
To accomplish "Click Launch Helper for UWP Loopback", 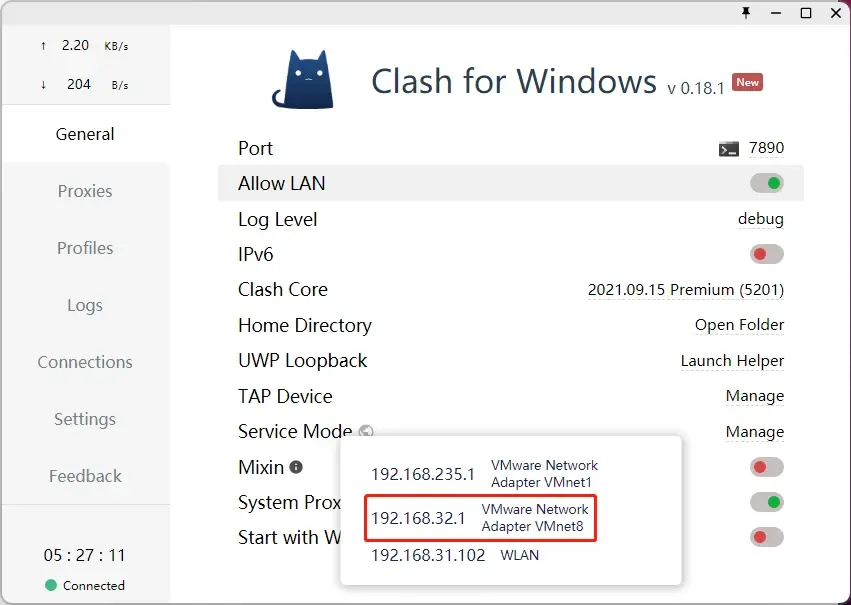I will [x=732, y=361].
